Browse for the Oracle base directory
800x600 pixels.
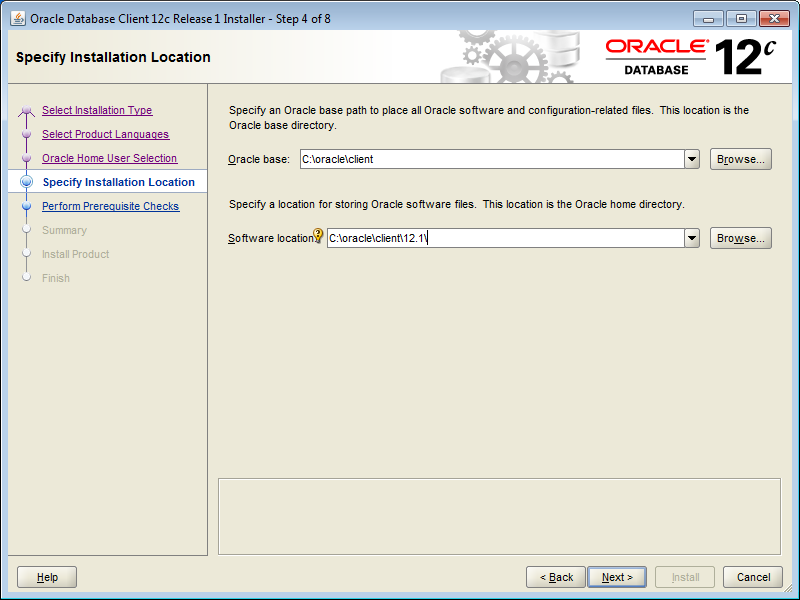click(741, 159)
